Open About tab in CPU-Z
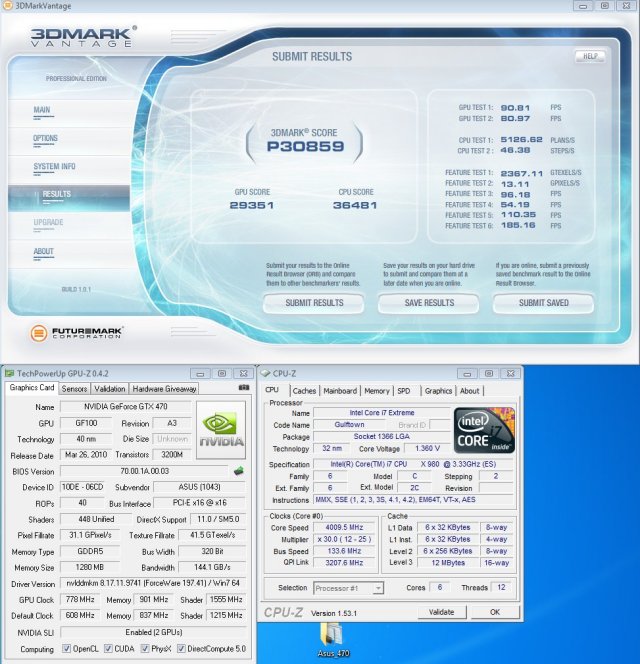Image resolution: width=640 pixels, height=664 pixels. tap(469, 391)
